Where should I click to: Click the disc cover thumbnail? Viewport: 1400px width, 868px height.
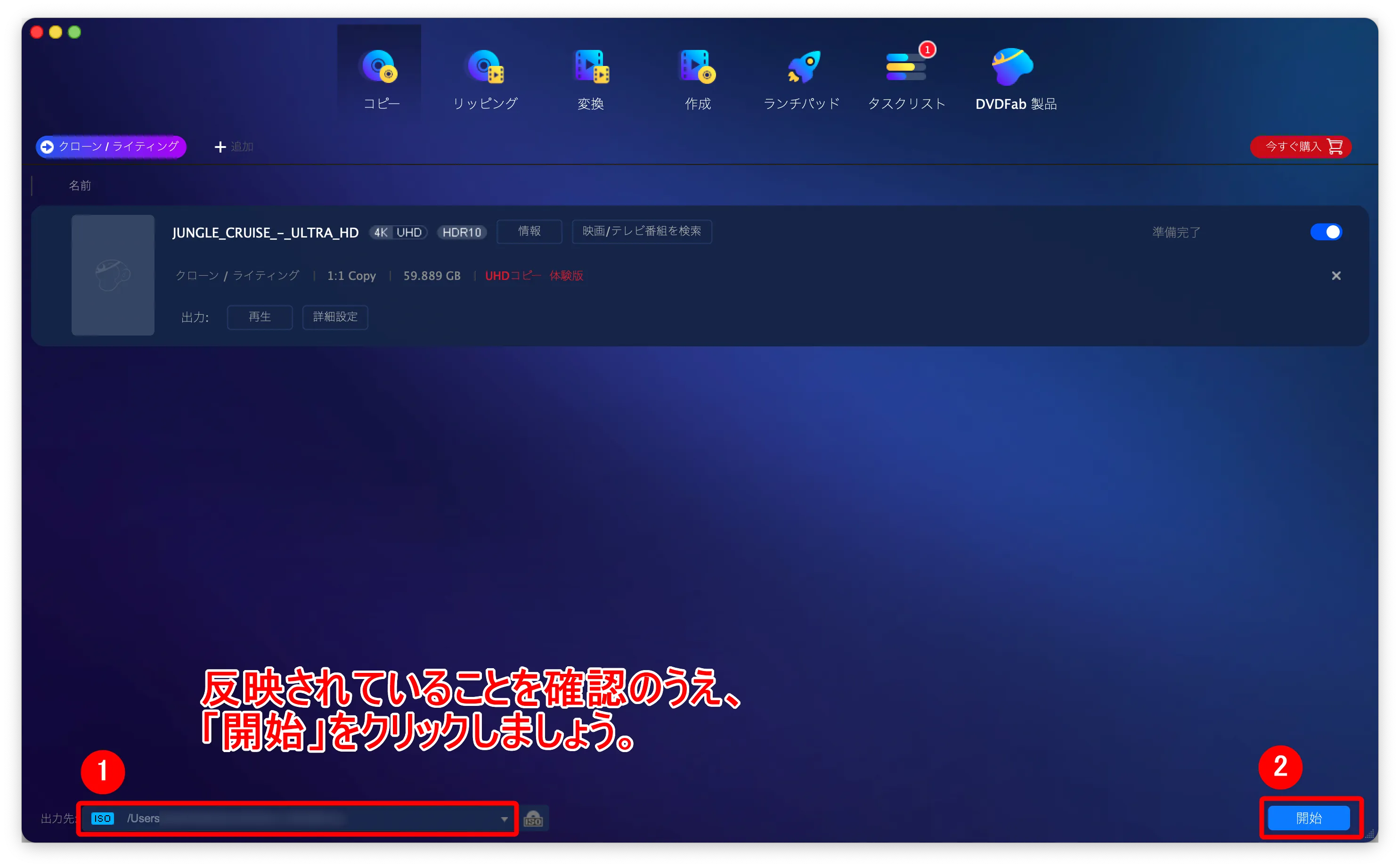pos(113,275)
